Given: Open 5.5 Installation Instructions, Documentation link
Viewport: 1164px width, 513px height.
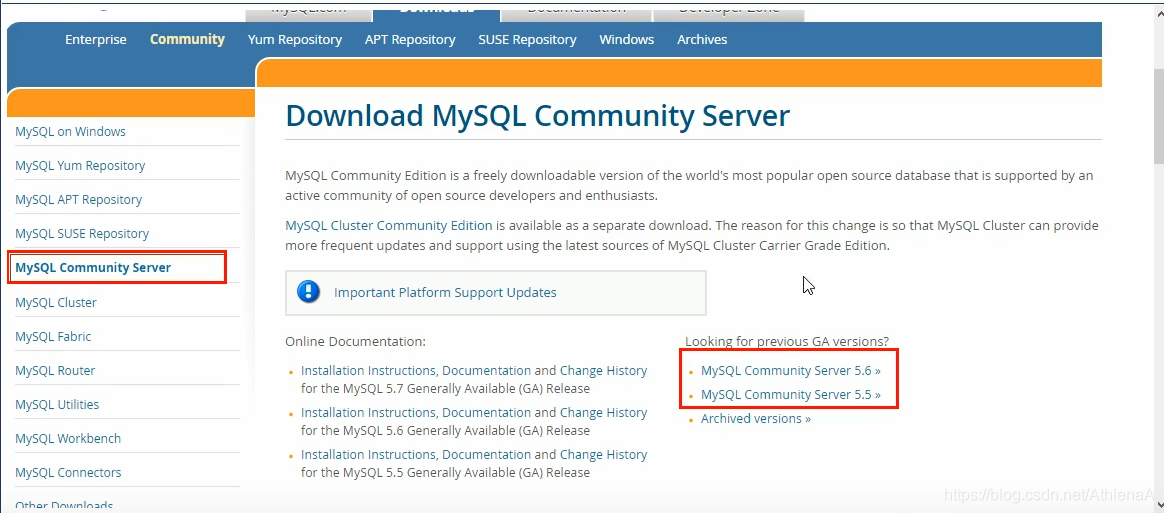Looking at the screenshot, I should tap(416, 454).
